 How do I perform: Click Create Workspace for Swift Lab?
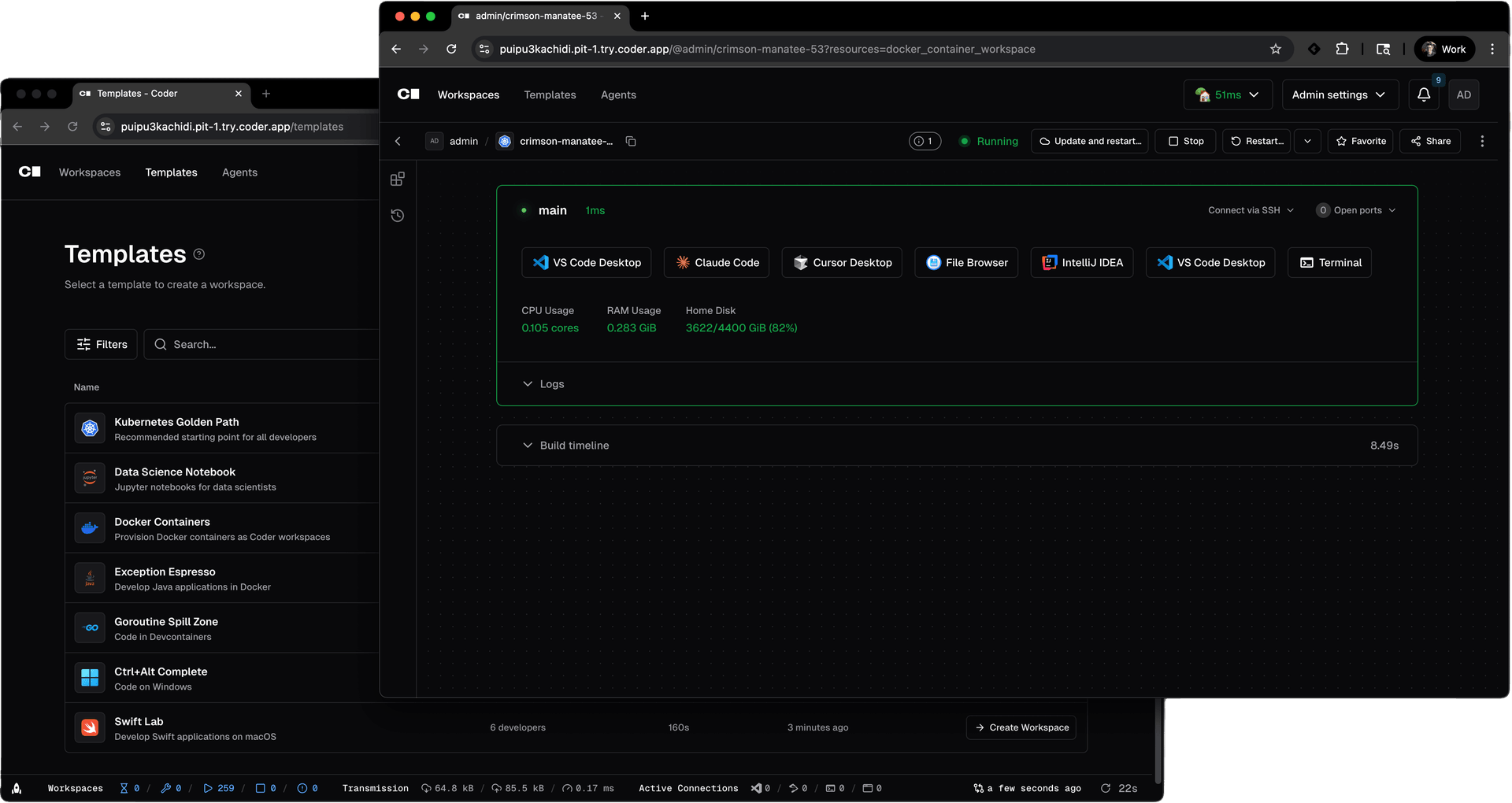pyautogui.click(x=1021, y=727)
